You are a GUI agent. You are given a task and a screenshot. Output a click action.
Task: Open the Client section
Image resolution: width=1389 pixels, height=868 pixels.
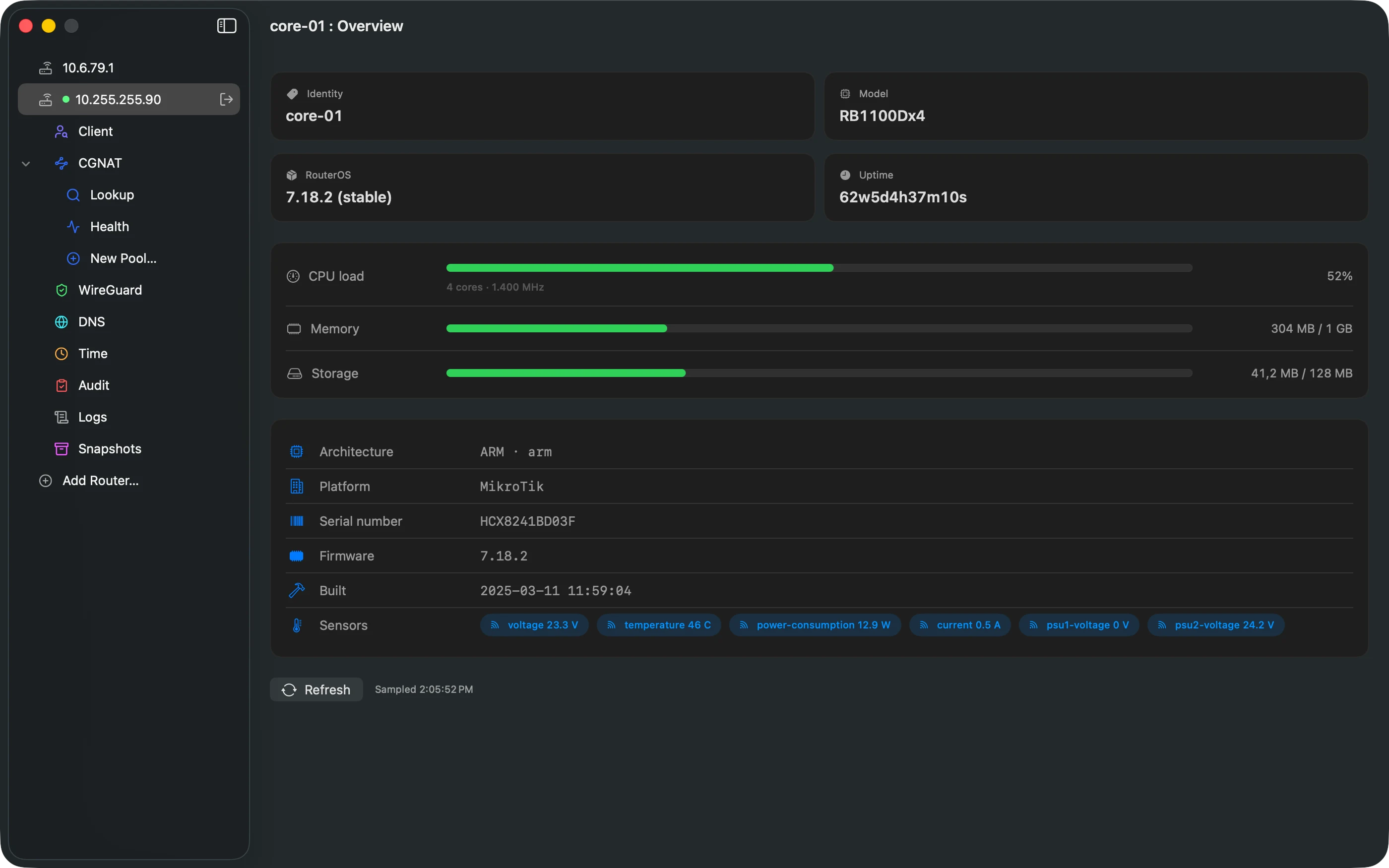[x=128, y=131]
